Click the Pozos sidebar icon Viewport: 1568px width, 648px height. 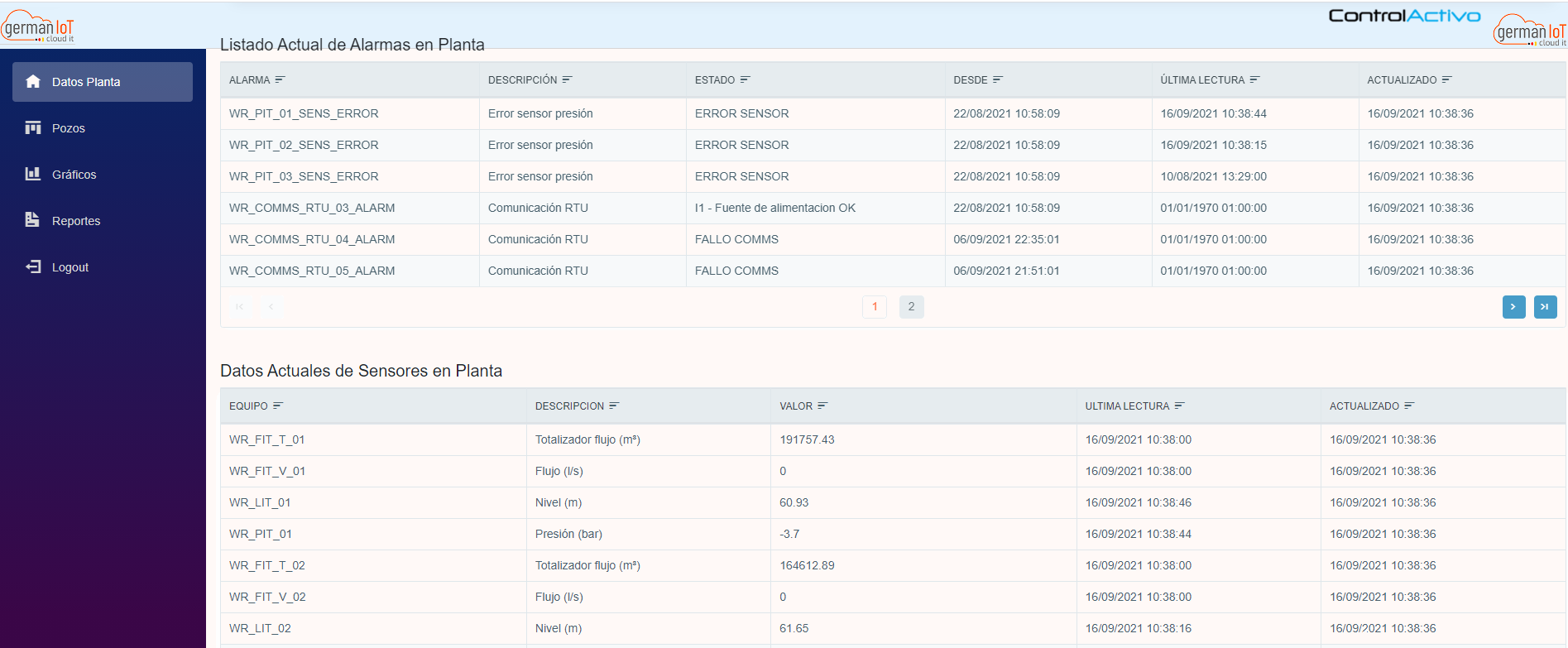coord(33,127)
